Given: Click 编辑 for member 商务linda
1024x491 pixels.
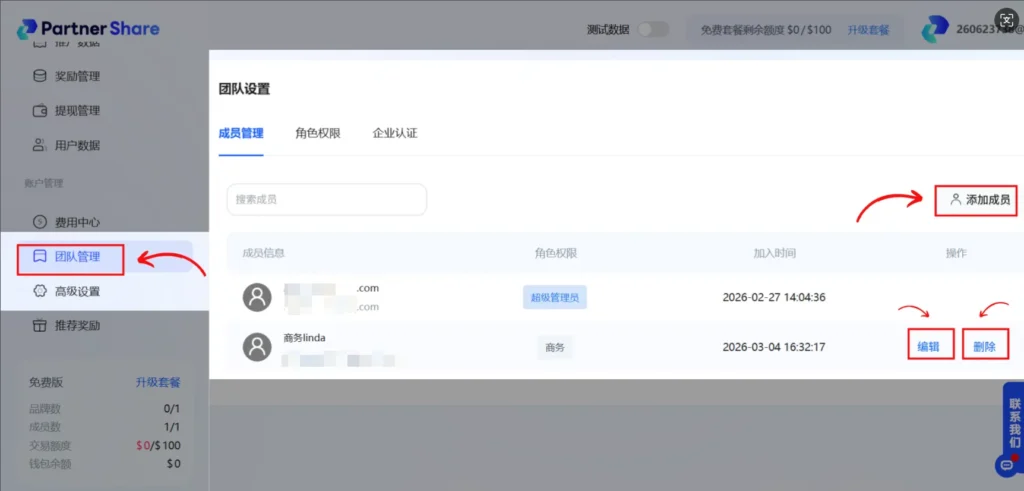Looking at the screenshot, I should [x=928, y=346].
